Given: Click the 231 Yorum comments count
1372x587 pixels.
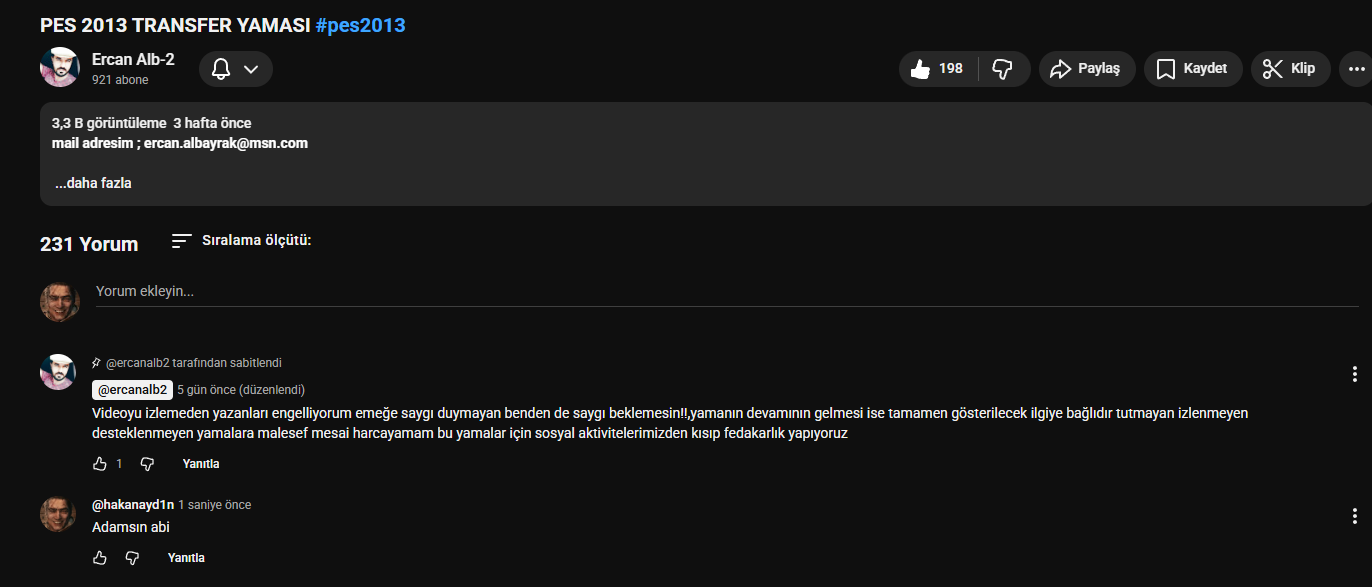Looking at the screenshot, I should coord(89,244).
